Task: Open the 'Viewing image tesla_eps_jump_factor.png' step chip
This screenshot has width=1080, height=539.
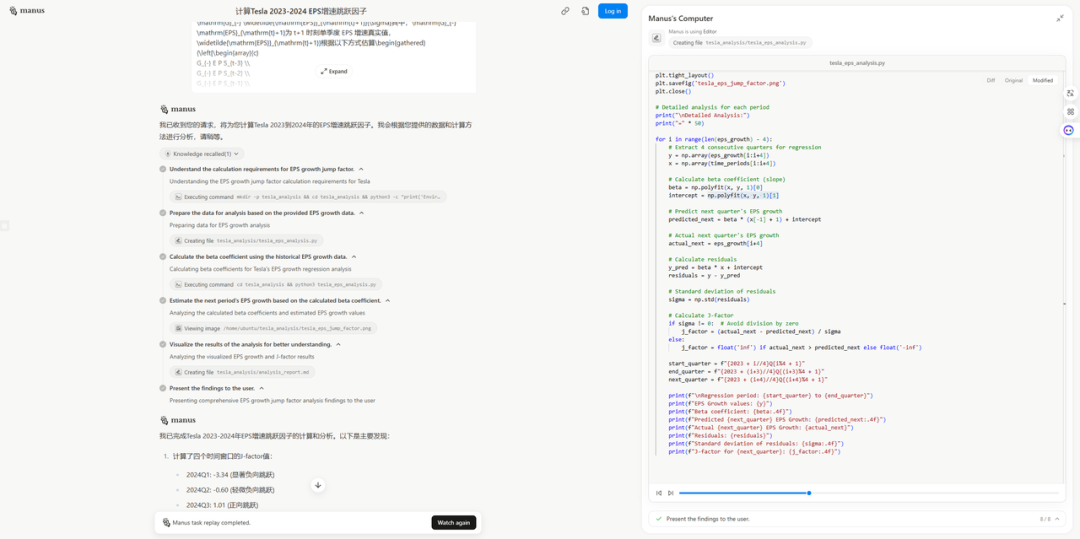Action: (274, 328)
